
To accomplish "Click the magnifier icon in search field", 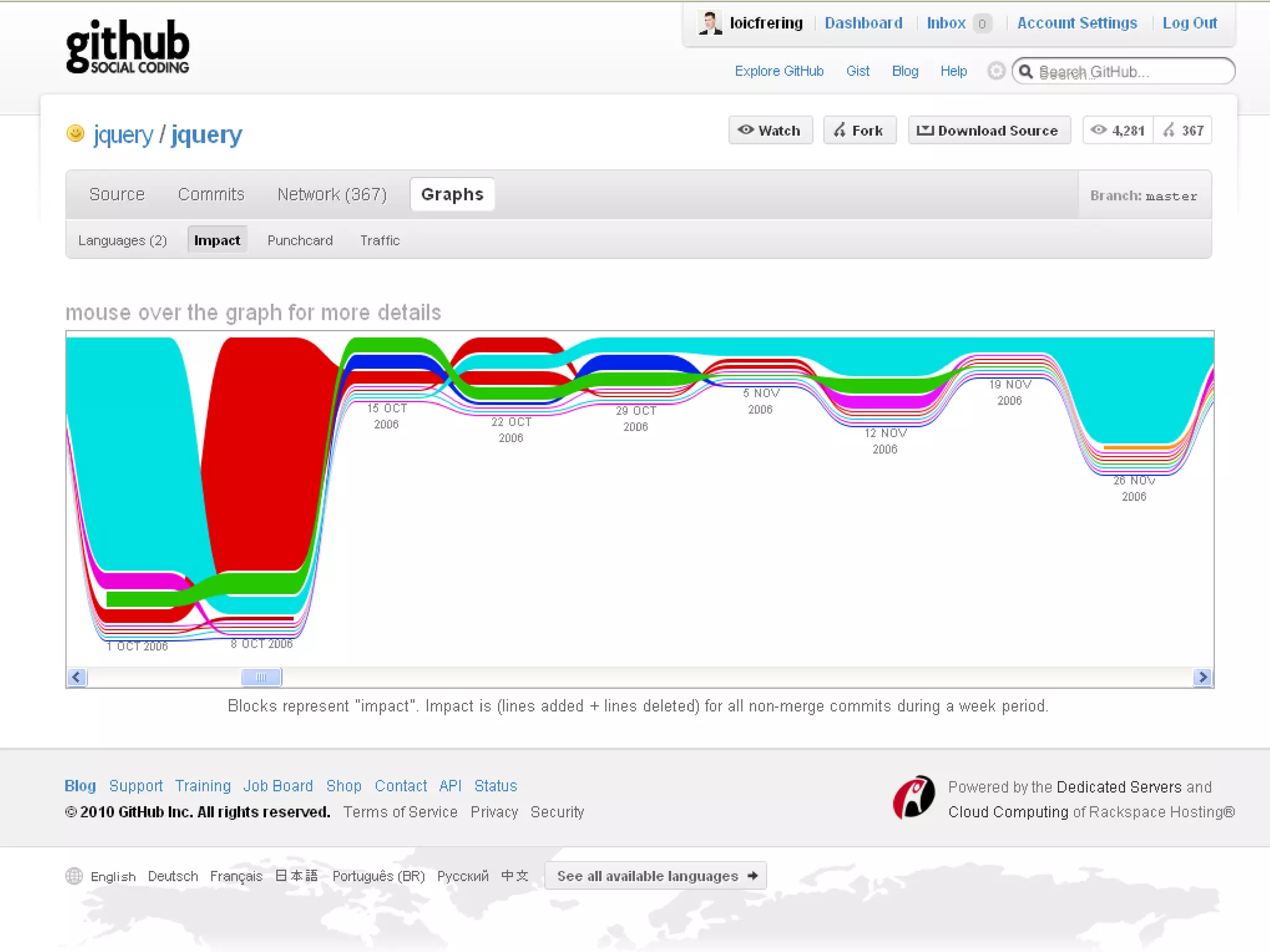I will point(1026,72).
